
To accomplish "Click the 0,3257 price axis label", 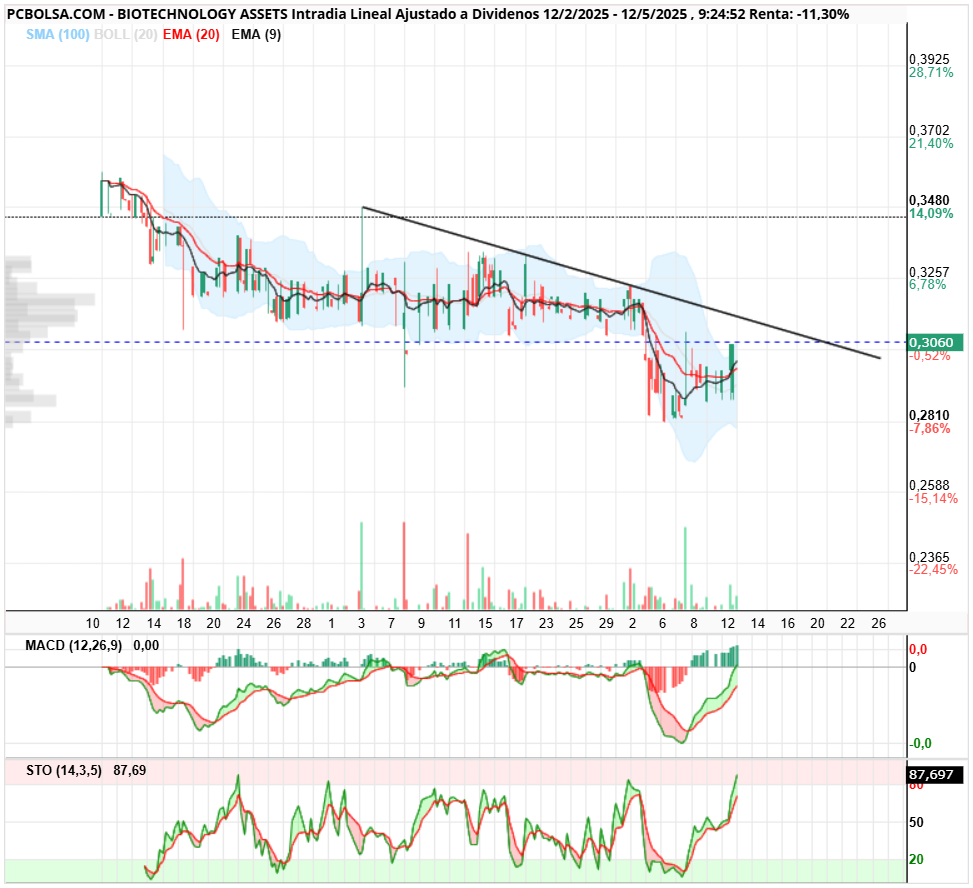I will [x=929, y=272].
